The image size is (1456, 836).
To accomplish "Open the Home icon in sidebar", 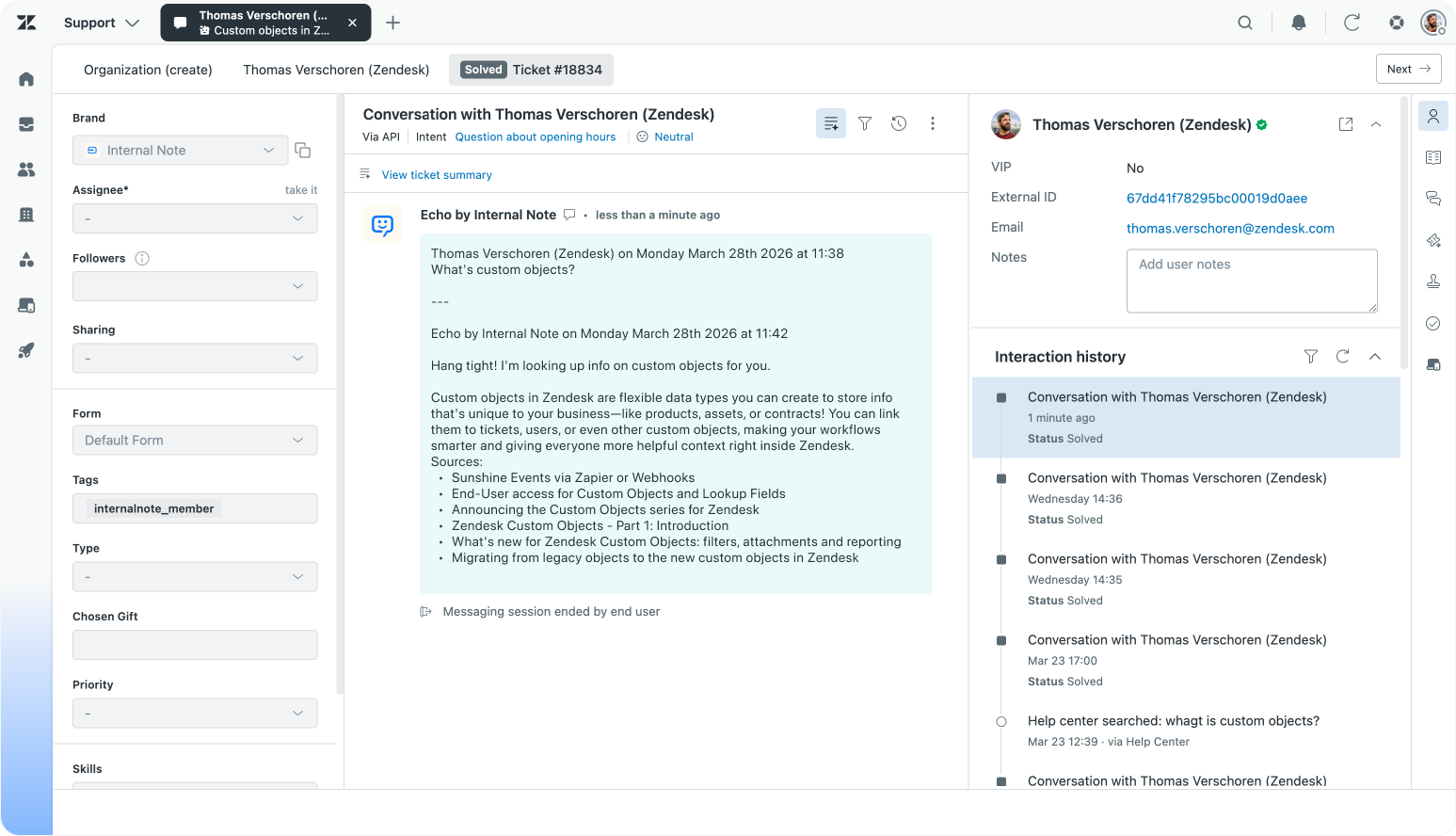I will click(x=26, y=79).
